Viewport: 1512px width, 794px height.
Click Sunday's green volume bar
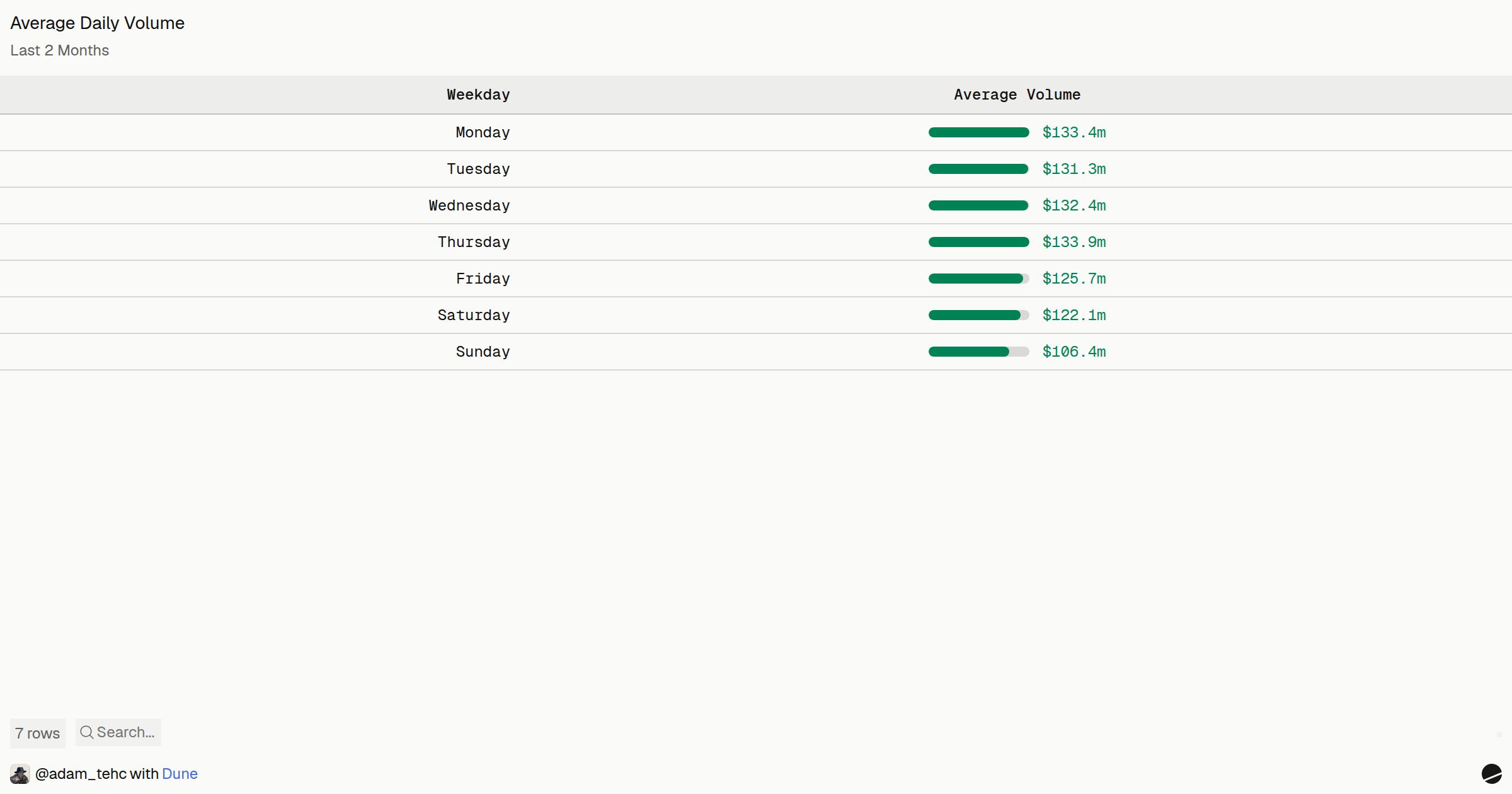(x=968, y=352)
